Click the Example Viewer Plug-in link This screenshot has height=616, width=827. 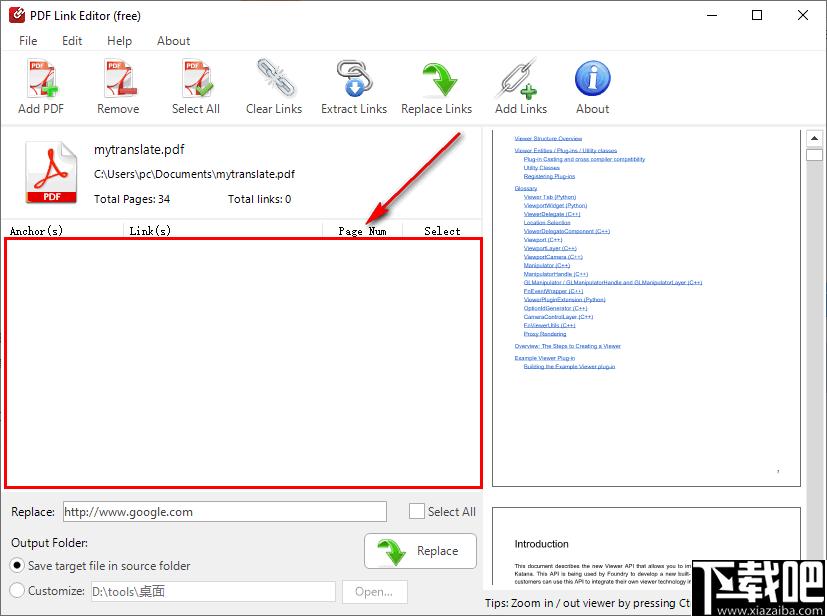point(545,358)
